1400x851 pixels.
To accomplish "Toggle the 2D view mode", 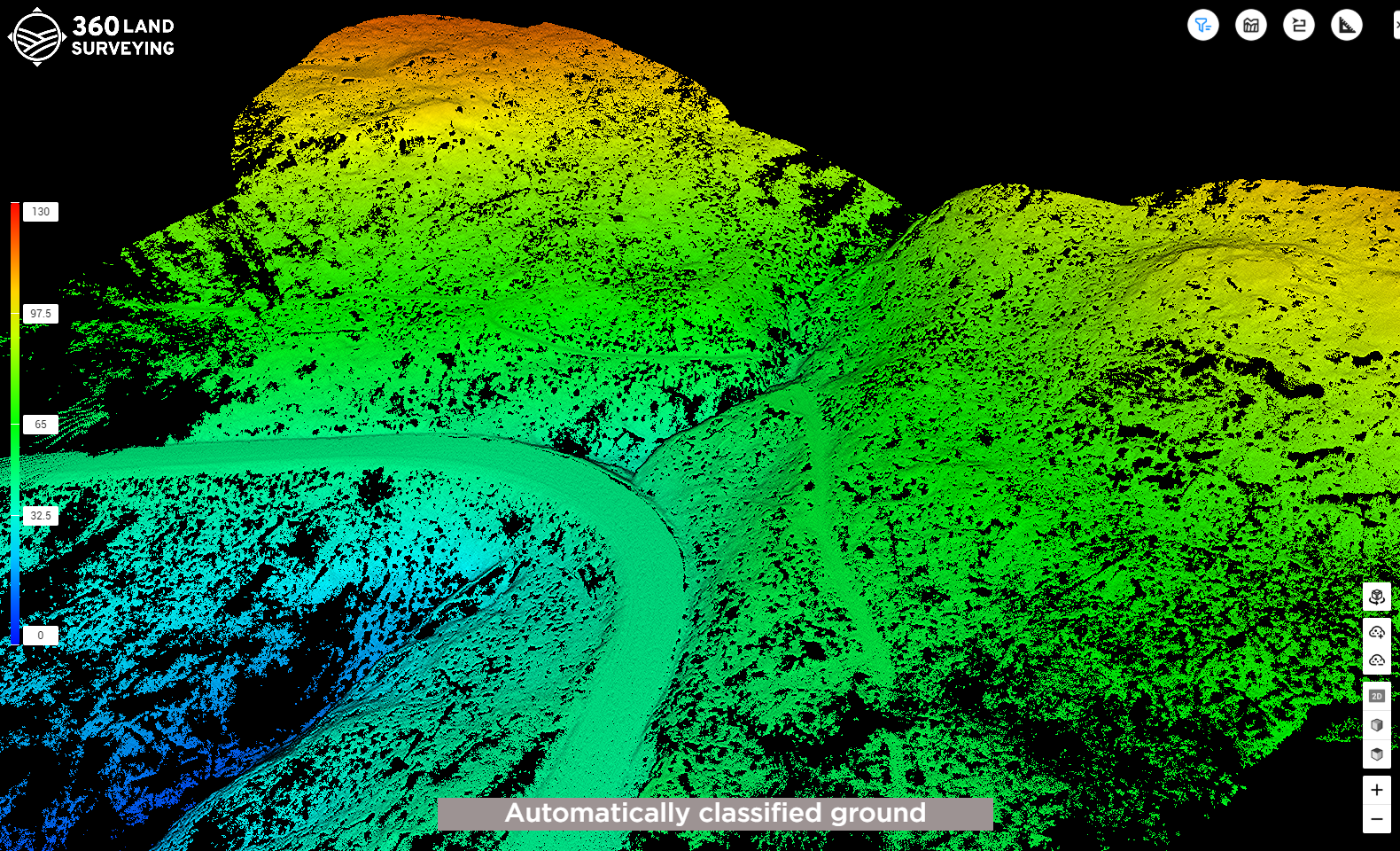I will tap(1376, 696).
